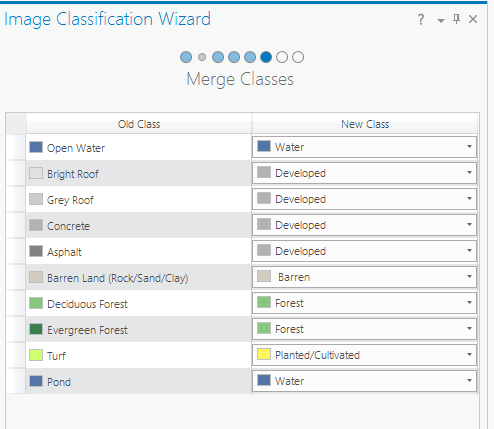494x429 pixels.
Task: Toggle the auto-hide pin icon
Action: pyautogui.click(x=457, y=19)
